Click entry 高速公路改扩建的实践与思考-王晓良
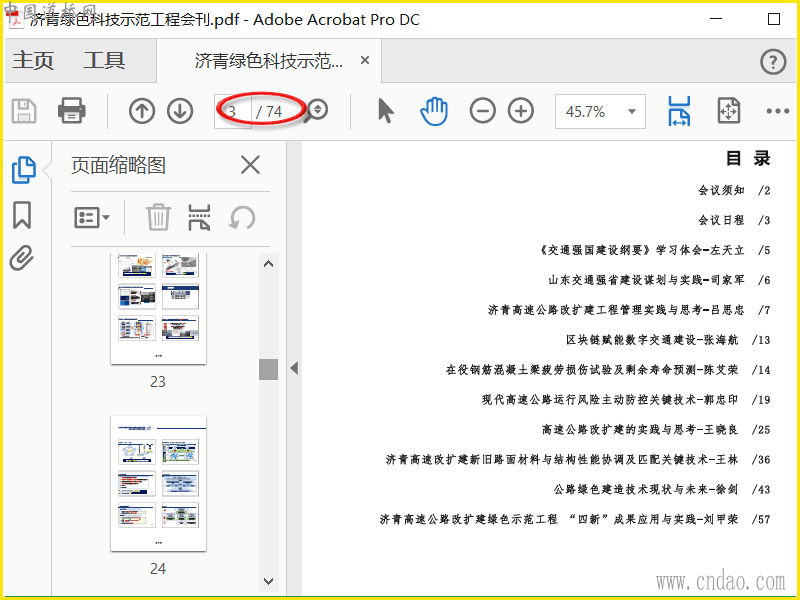The width and height of the screenshot is (800, 600). pyautogui.click(x=640, y=430)
